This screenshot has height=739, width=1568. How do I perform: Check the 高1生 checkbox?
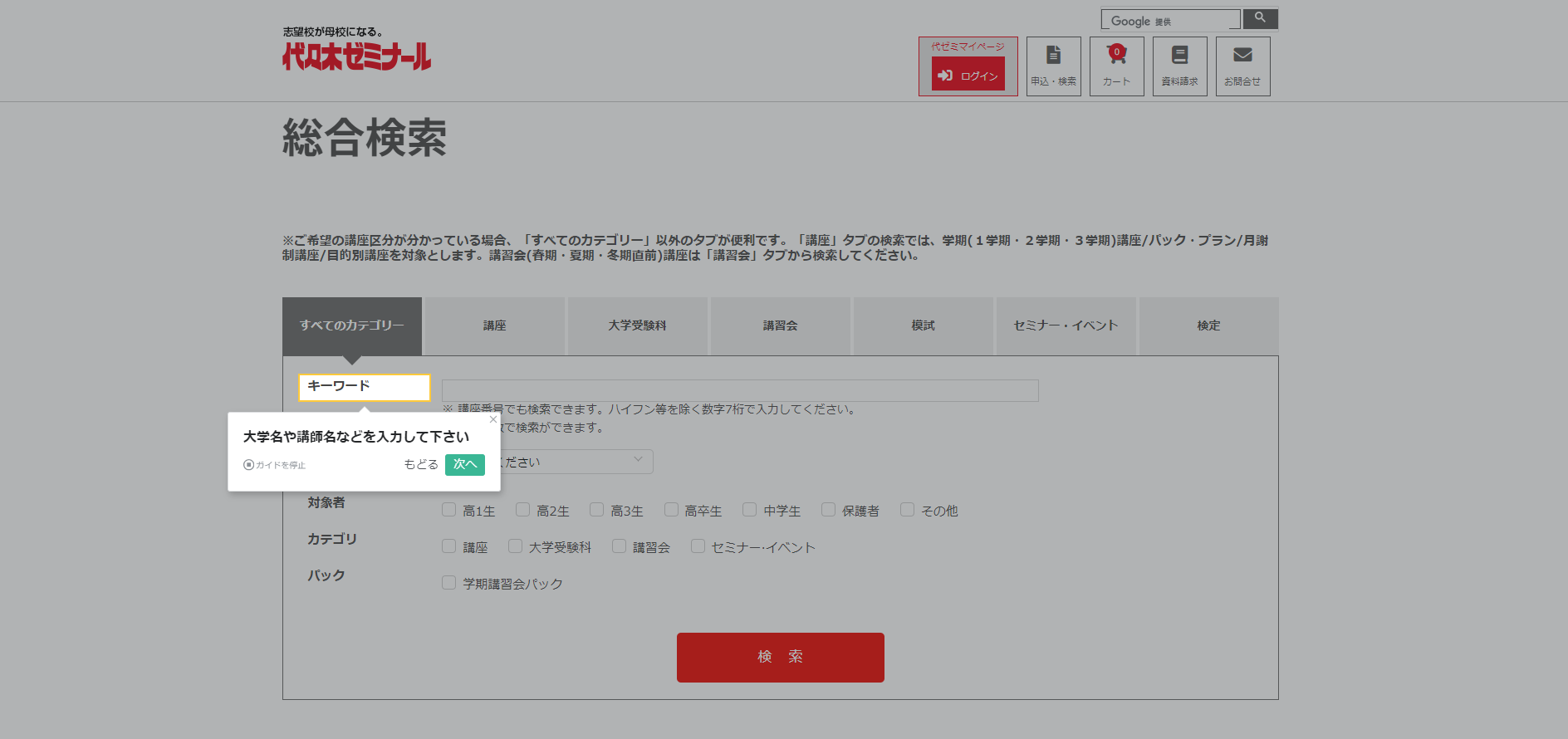(x=449, y=510)
